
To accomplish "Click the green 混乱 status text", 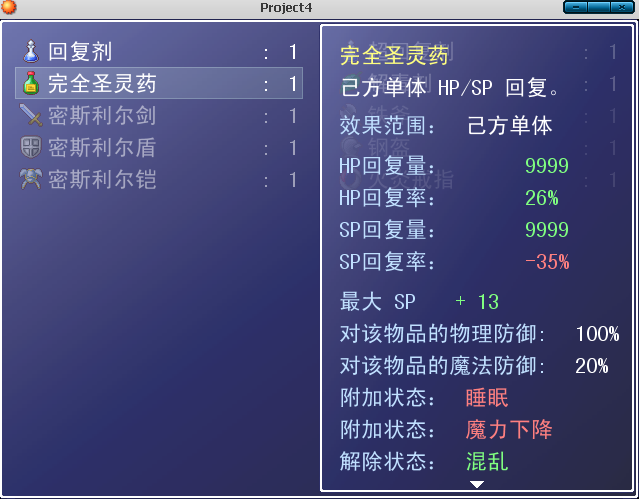I will (487, 461).
